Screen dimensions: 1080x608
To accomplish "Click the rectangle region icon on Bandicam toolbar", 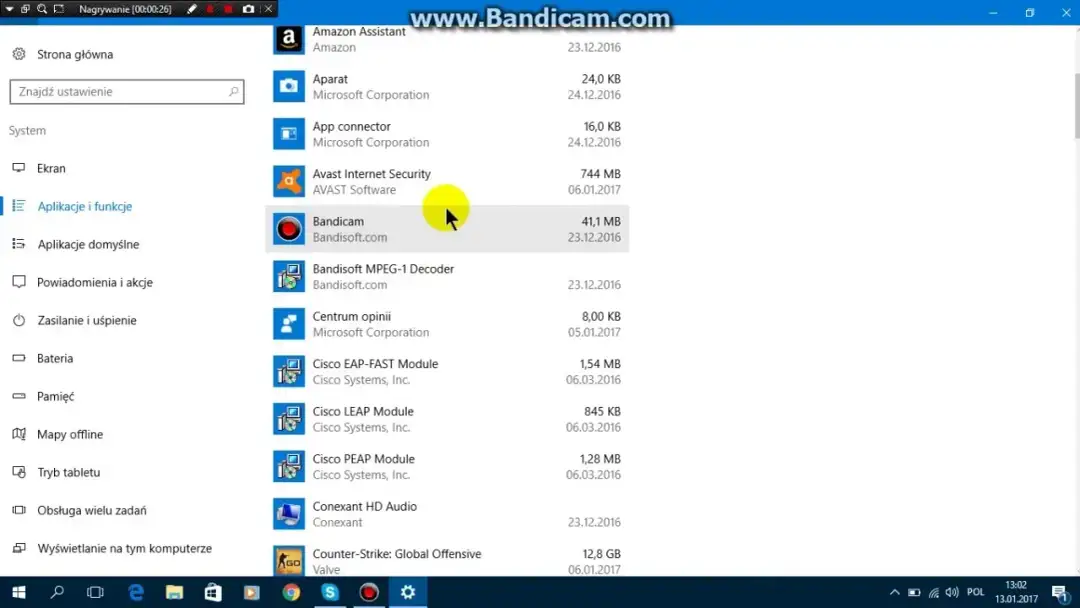I will tap(58, 9).
